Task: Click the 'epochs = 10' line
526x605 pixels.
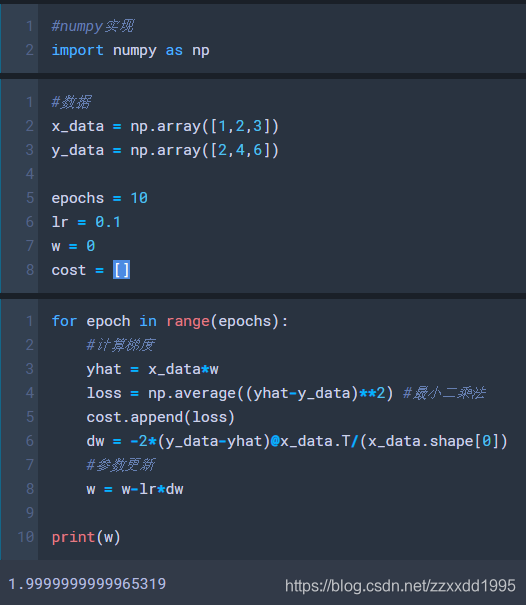Action: (x=100, y=198)
